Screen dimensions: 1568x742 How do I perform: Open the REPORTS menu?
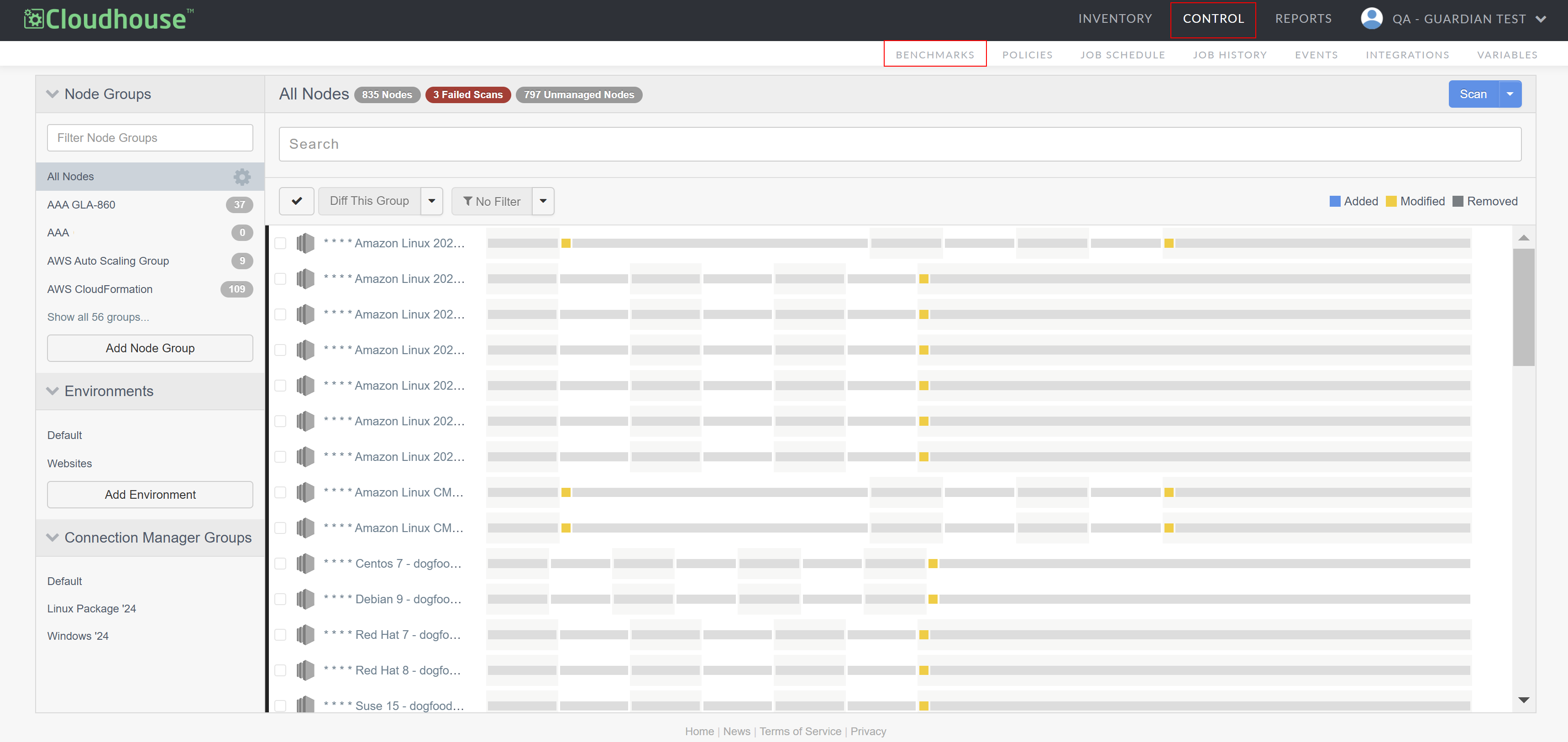1303,19
